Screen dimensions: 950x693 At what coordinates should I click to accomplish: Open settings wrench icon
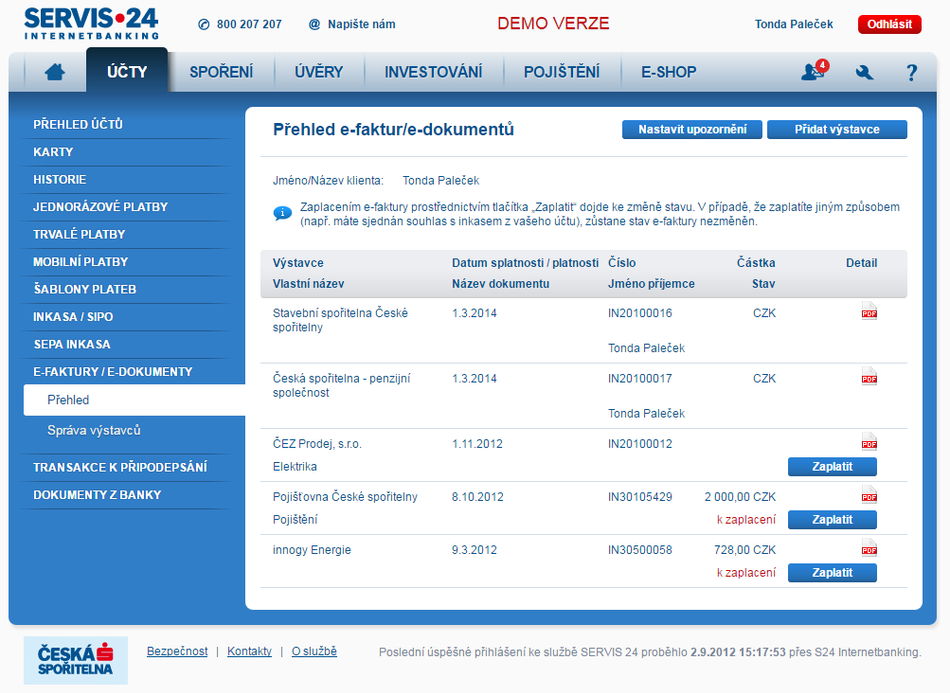coord(865,73)
